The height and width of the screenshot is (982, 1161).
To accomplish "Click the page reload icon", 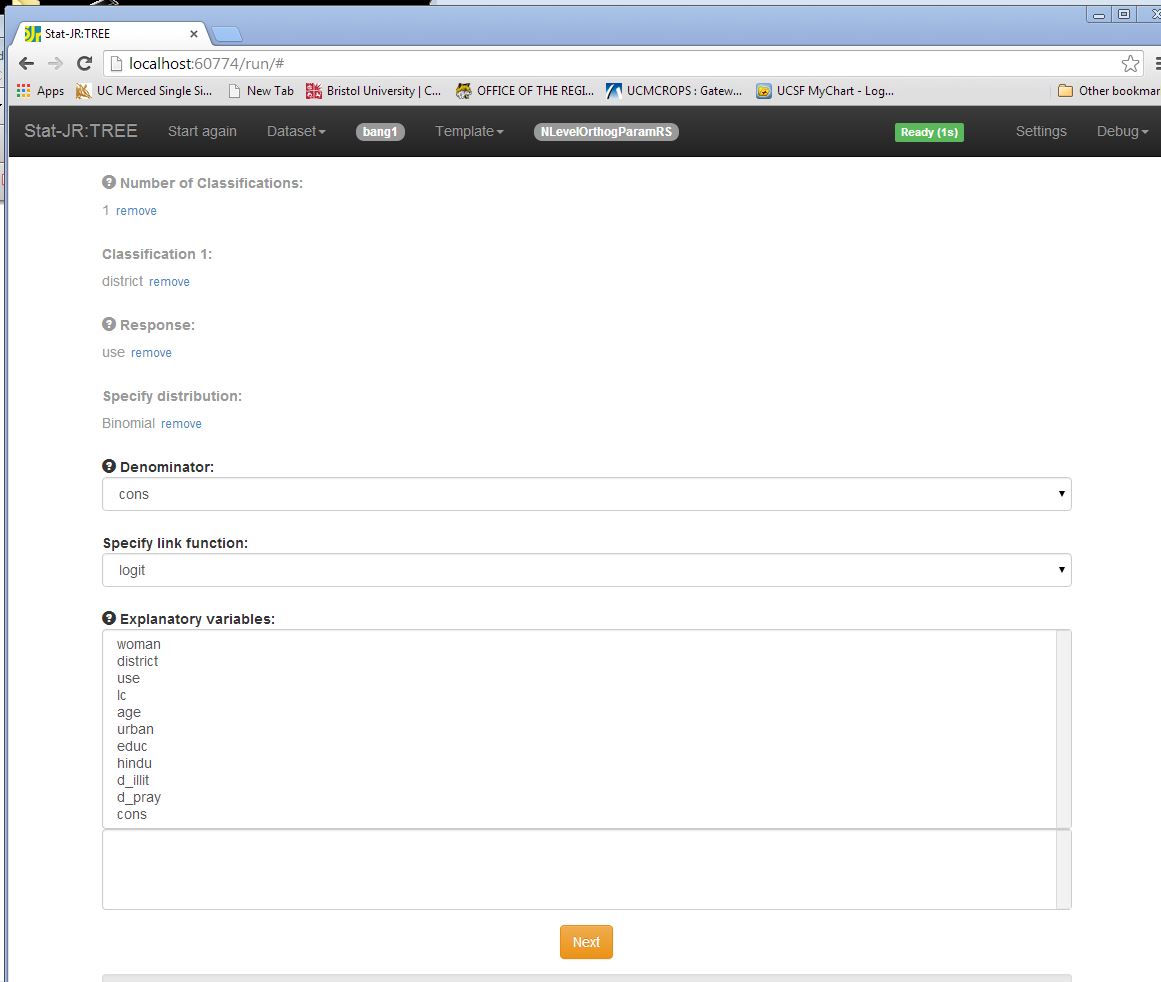I will (x=84, y=64).
